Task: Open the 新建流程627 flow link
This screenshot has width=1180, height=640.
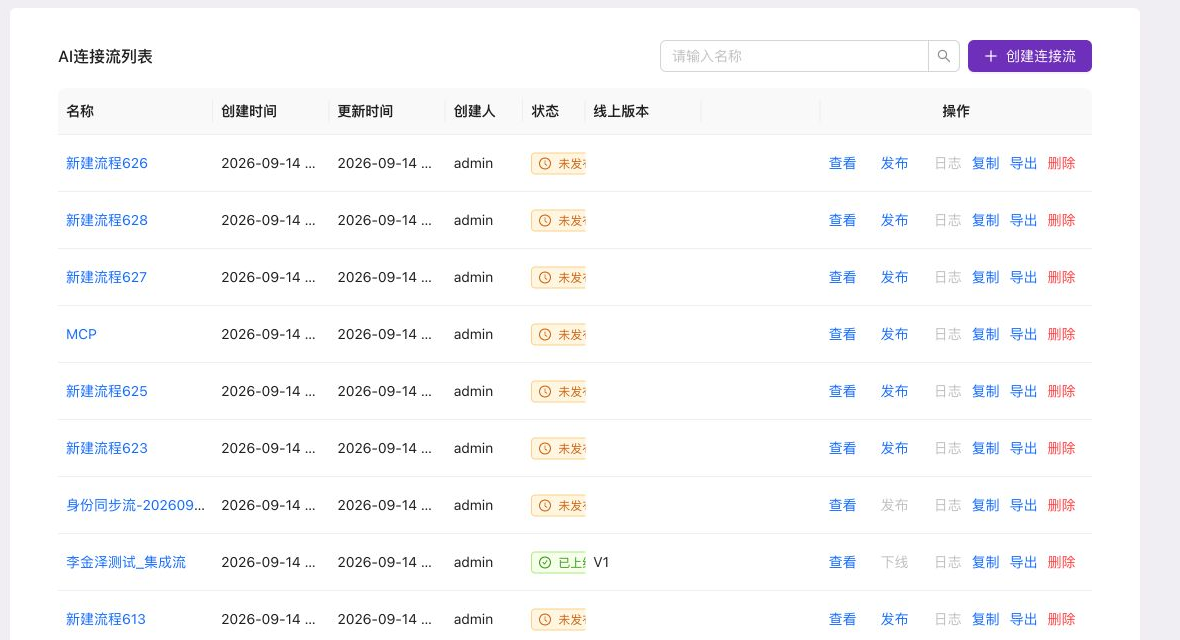Action: [106, 277]
